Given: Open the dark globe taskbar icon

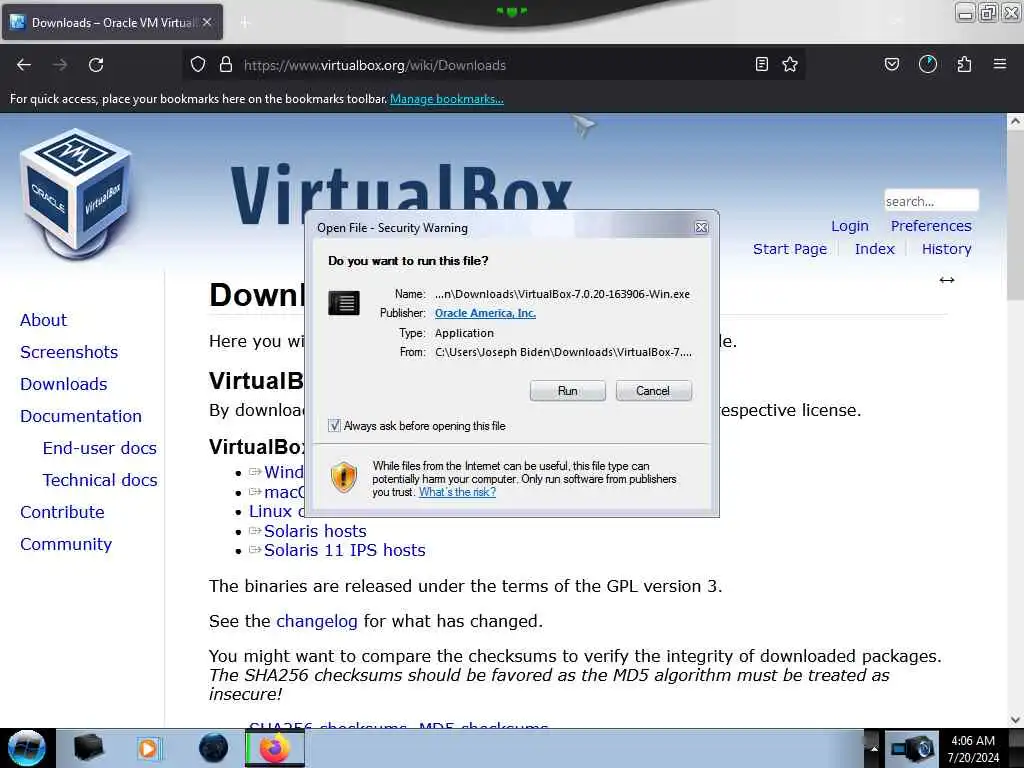Looking at the screenshot, I should [214, 748].
